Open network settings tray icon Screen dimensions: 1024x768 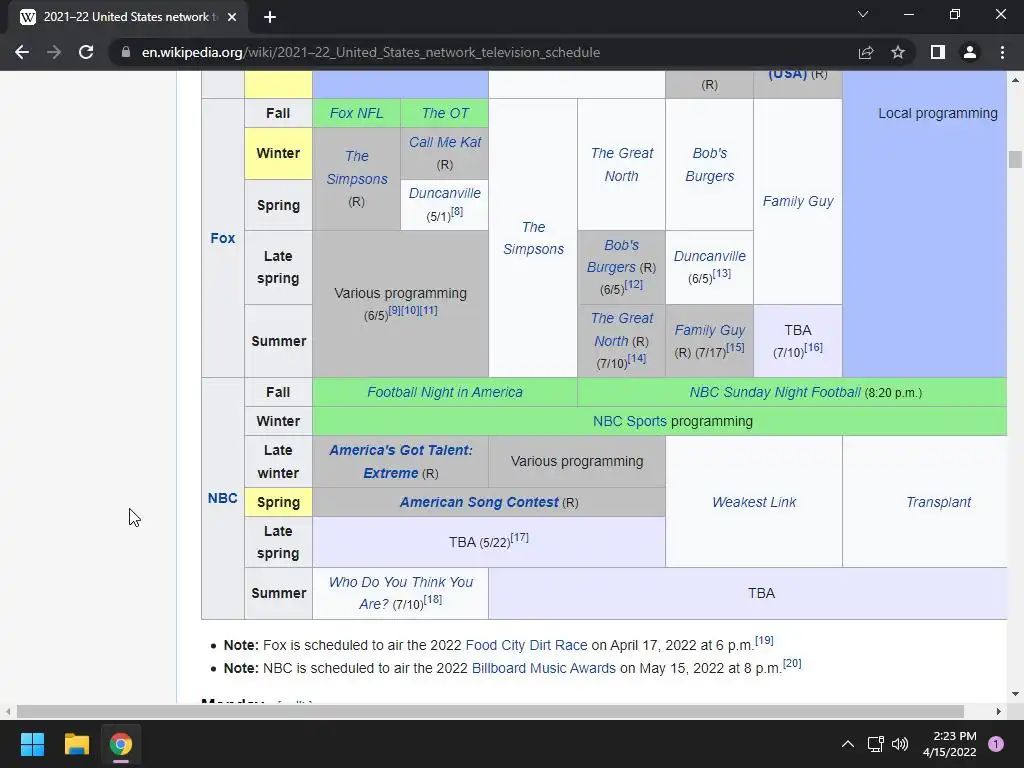[x=875, y=744]
